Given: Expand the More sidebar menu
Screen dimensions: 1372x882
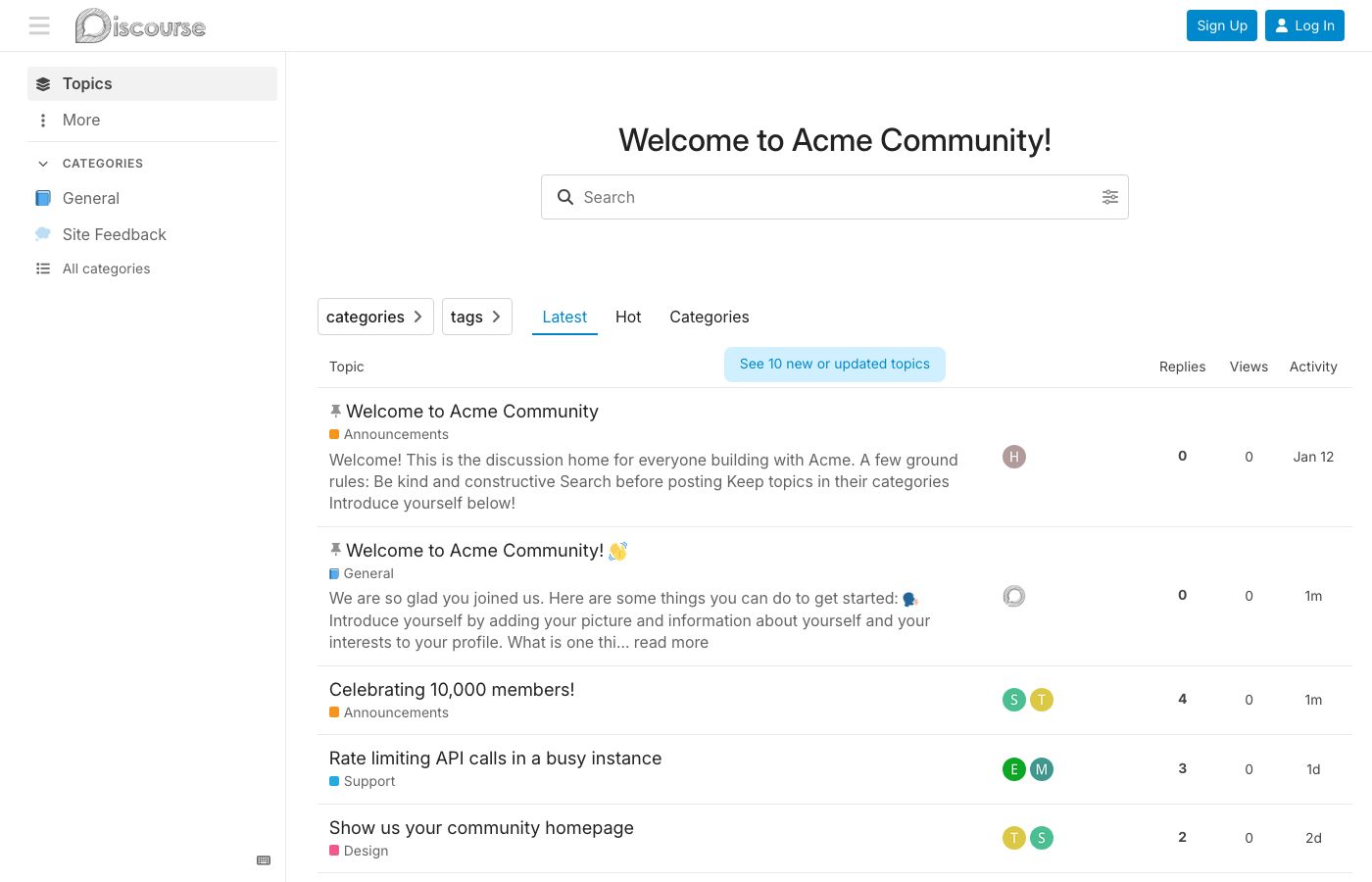Looking at the screenshot, I should coord(152,121).
